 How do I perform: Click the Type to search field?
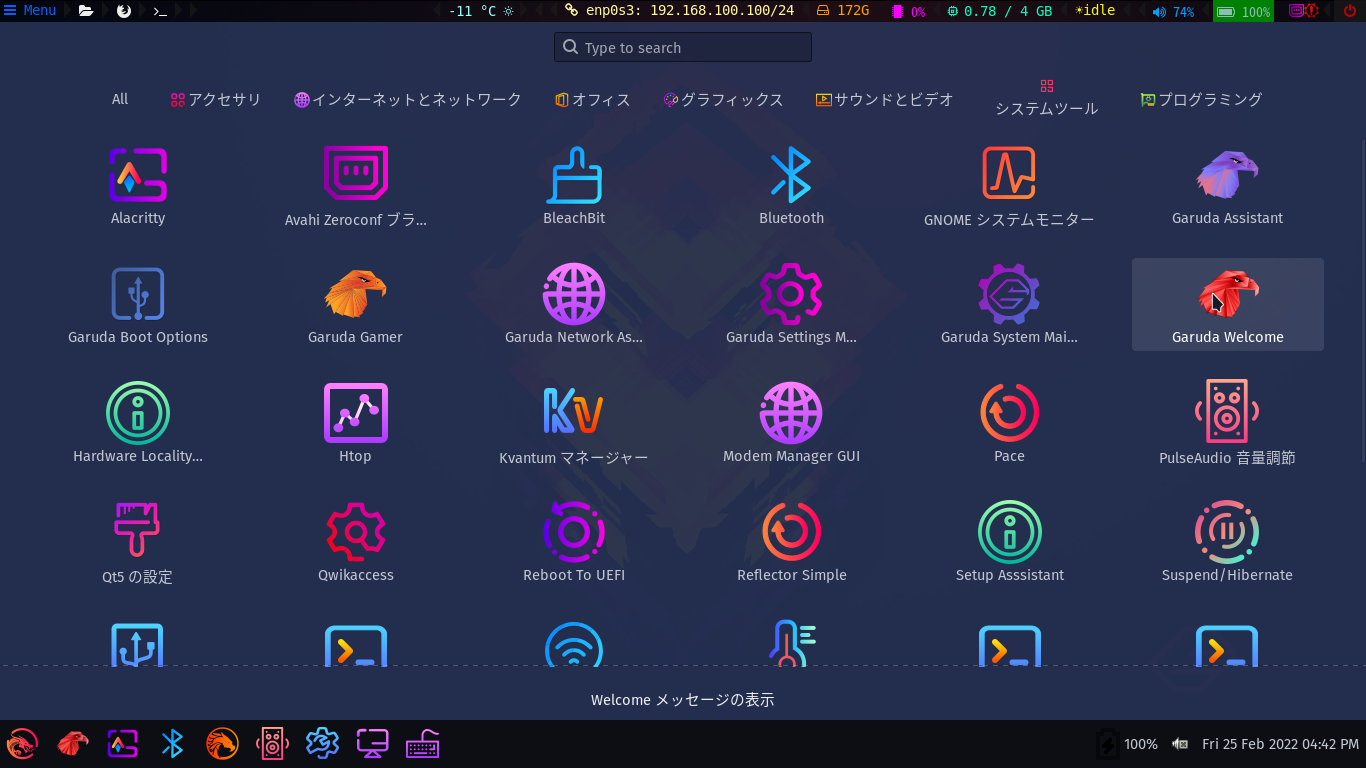coord(683,47)
